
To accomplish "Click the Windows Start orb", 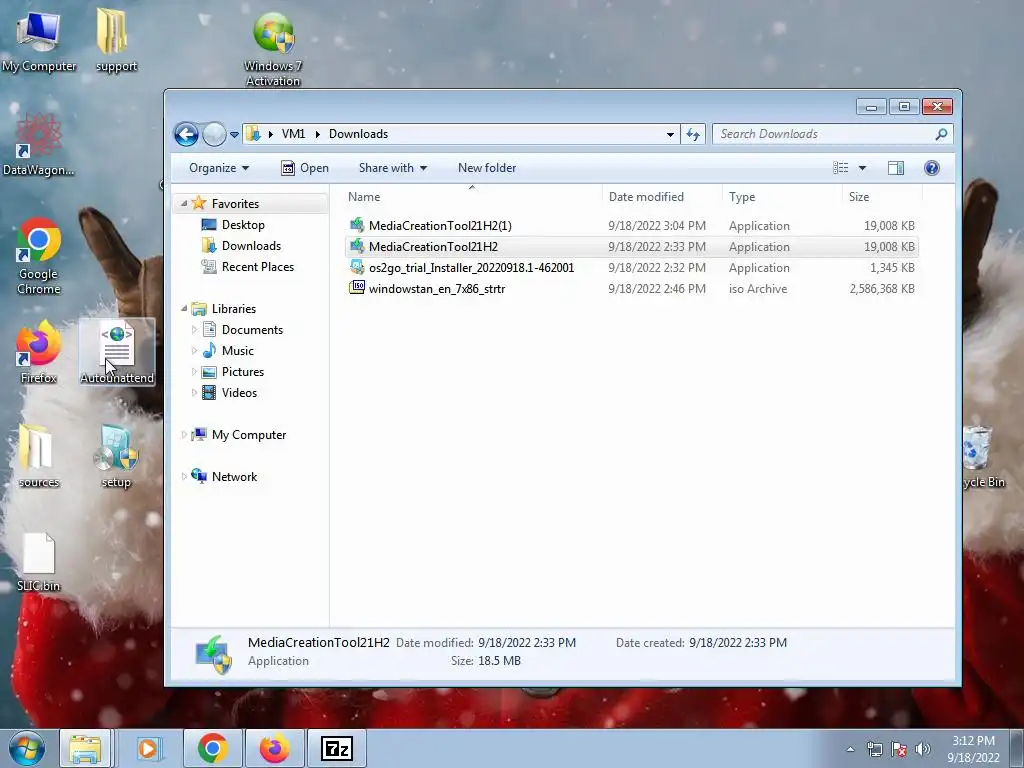I will point(27,748).
